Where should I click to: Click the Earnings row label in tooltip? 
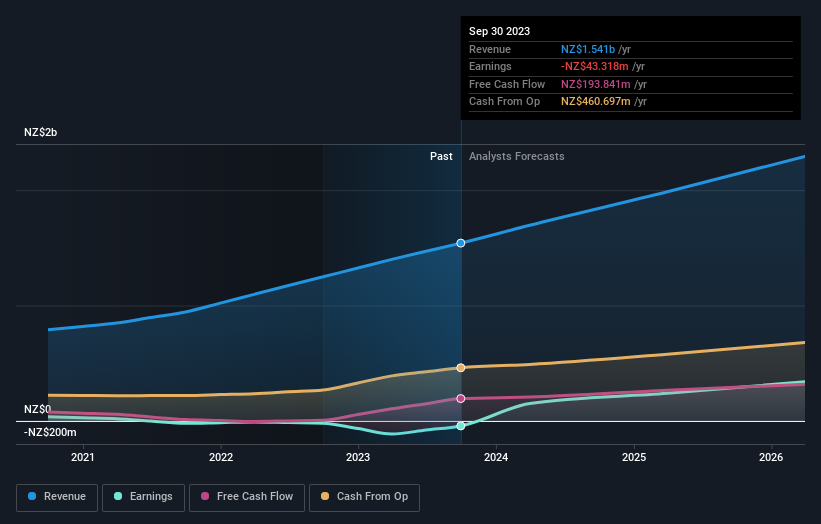point(490,66)
